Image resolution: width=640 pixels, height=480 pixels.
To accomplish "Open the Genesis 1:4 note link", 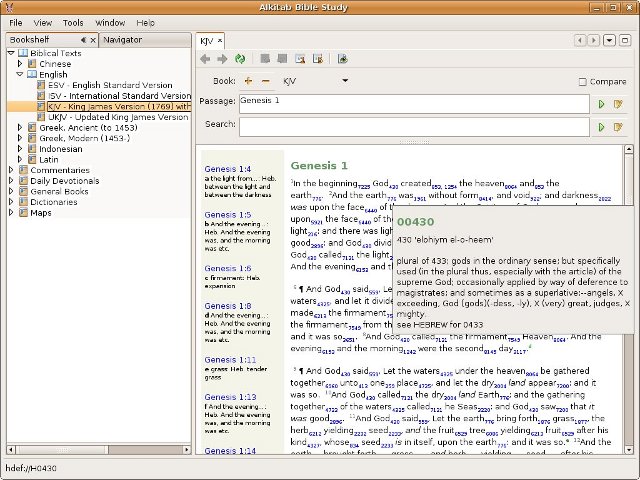I will point(228,169).
